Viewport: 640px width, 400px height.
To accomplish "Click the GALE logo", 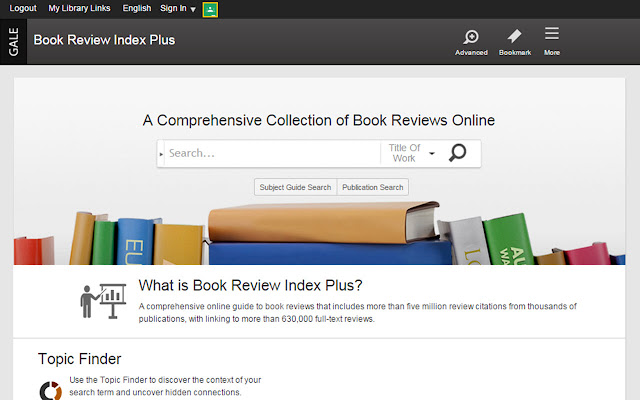I will point(13,42).
